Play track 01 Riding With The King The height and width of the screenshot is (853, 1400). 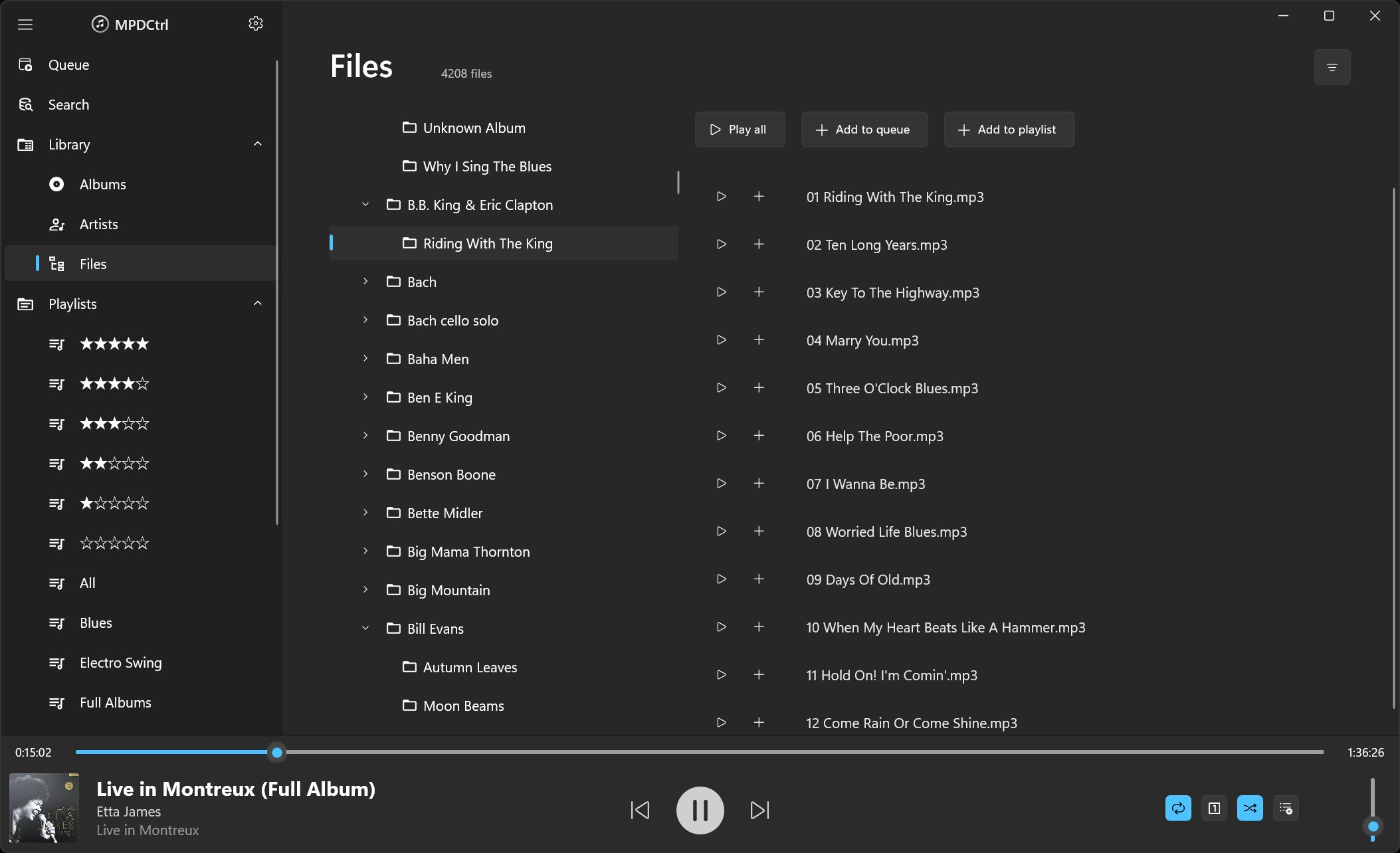(x=721, y=197)
